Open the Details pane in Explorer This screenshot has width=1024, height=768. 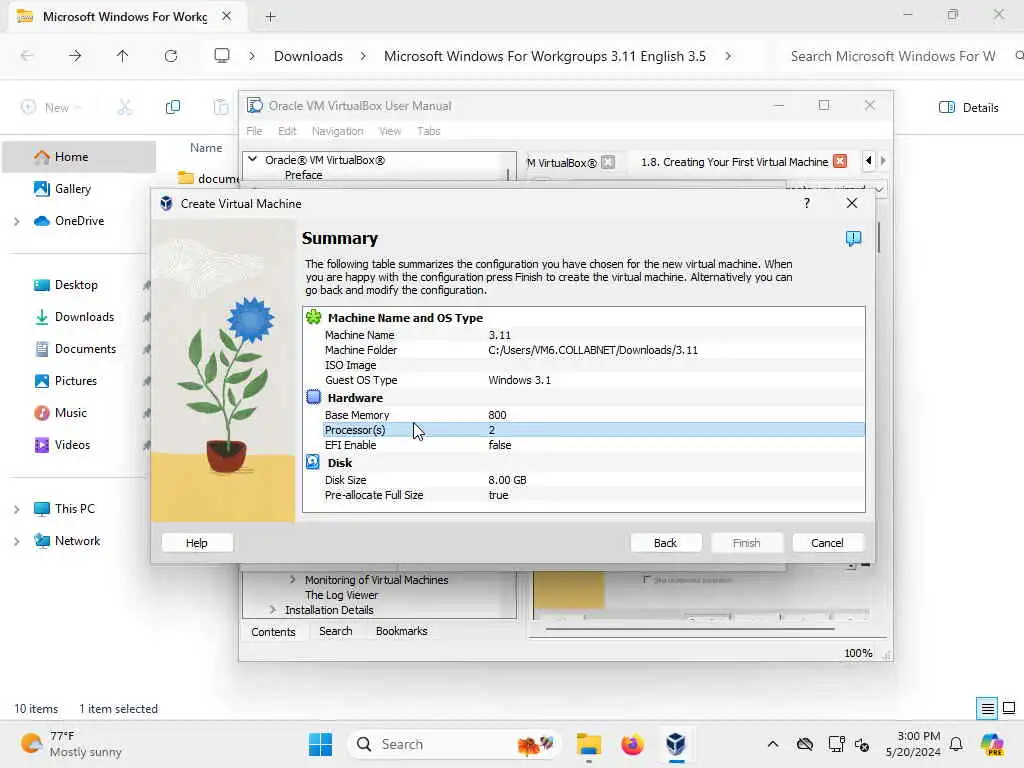point(968,107)
